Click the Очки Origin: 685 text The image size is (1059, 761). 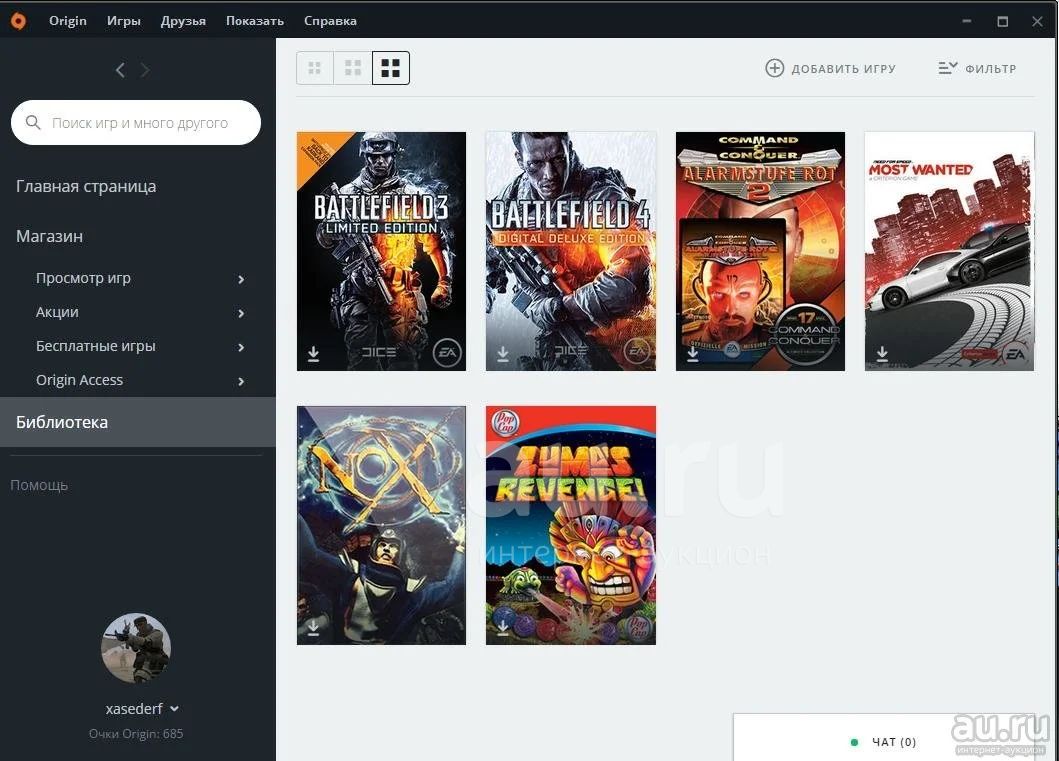136,734
